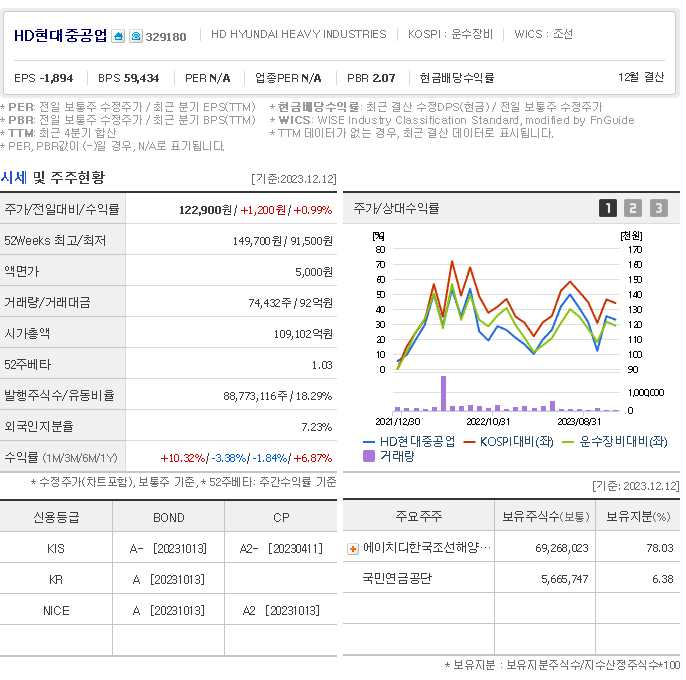Image resolution: width=686 pixels, height=680 pixels.
Task: Click the 액면가 5,000원 value
Action: click(x=314, y=272)
